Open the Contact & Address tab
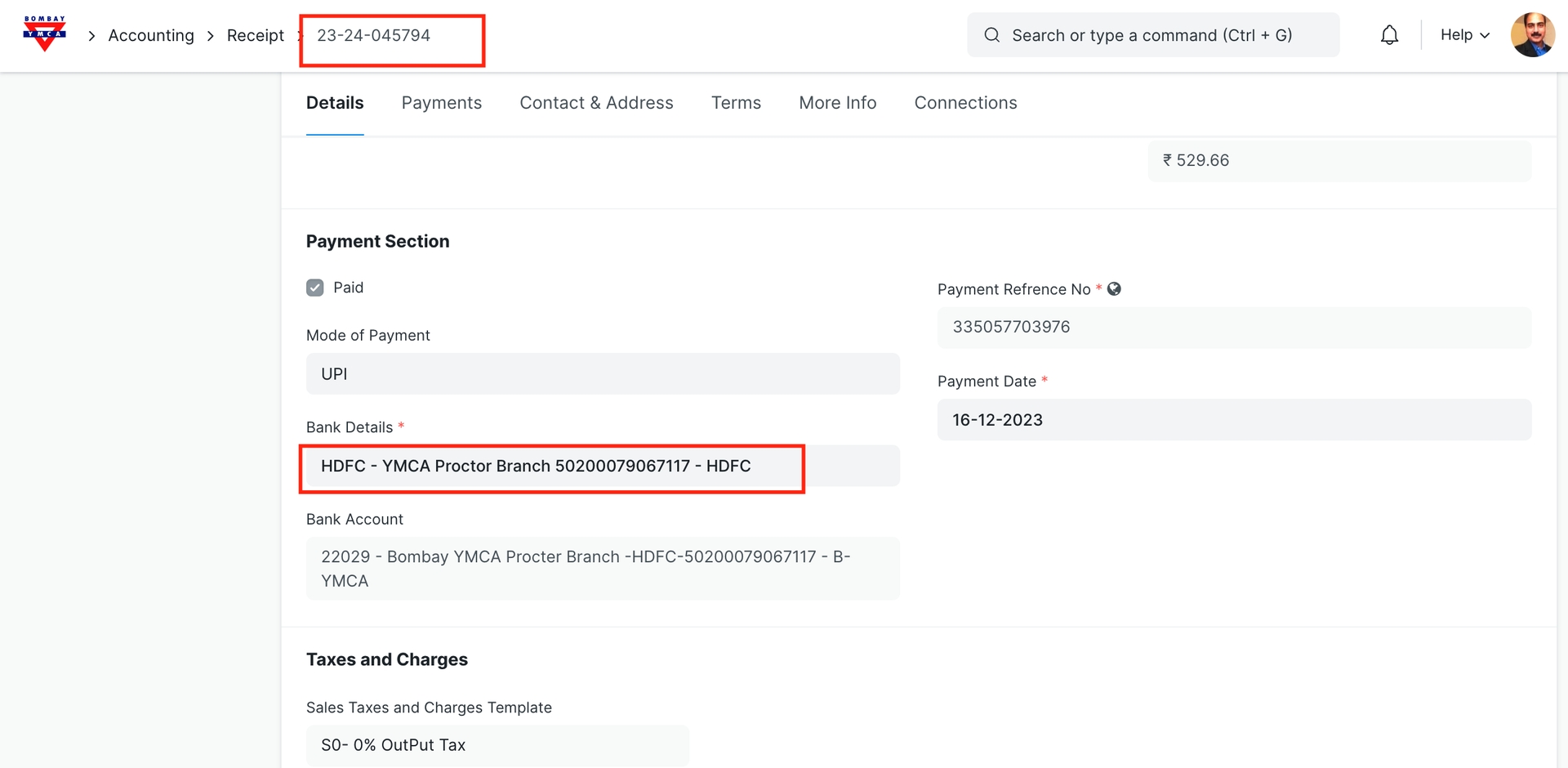Viewport: 1568px width, 768px height. pyautogui.click(x=596, y=103)
